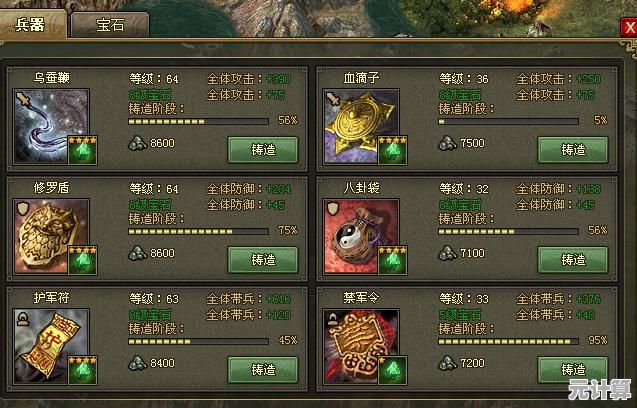
Task: Click 铸造 button for 乌蚕鞭
Action: [263, 150]
